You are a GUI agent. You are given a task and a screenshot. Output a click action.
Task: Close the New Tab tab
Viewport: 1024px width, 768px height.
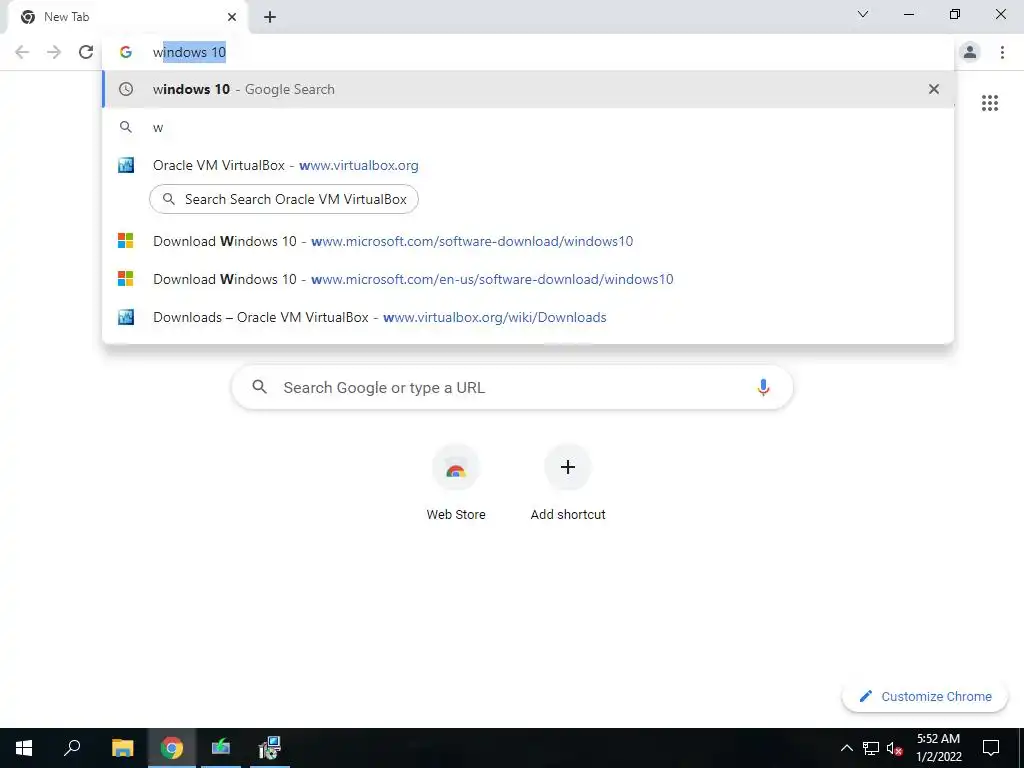point(232,17)
